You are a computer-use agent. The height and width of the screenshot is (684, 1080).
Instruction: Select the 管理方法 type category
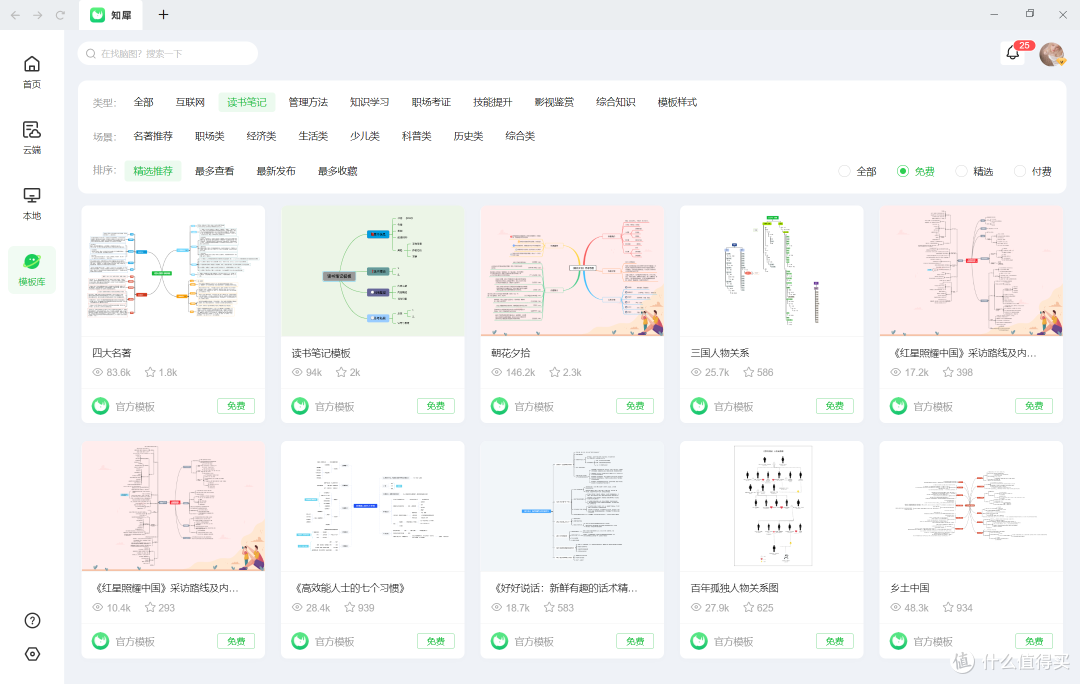tap(308, 102)
